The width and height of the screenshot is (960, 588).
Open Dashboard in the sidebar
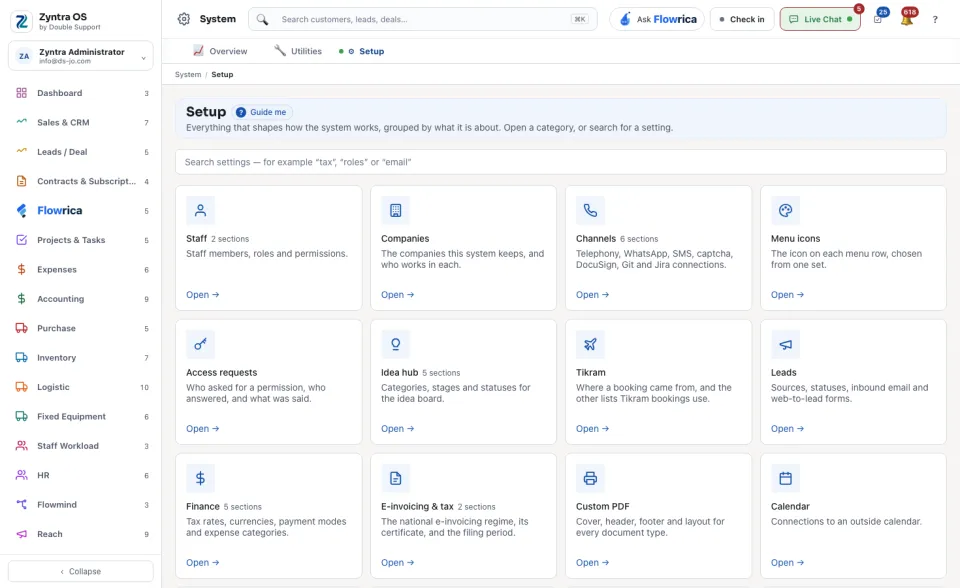81,93
